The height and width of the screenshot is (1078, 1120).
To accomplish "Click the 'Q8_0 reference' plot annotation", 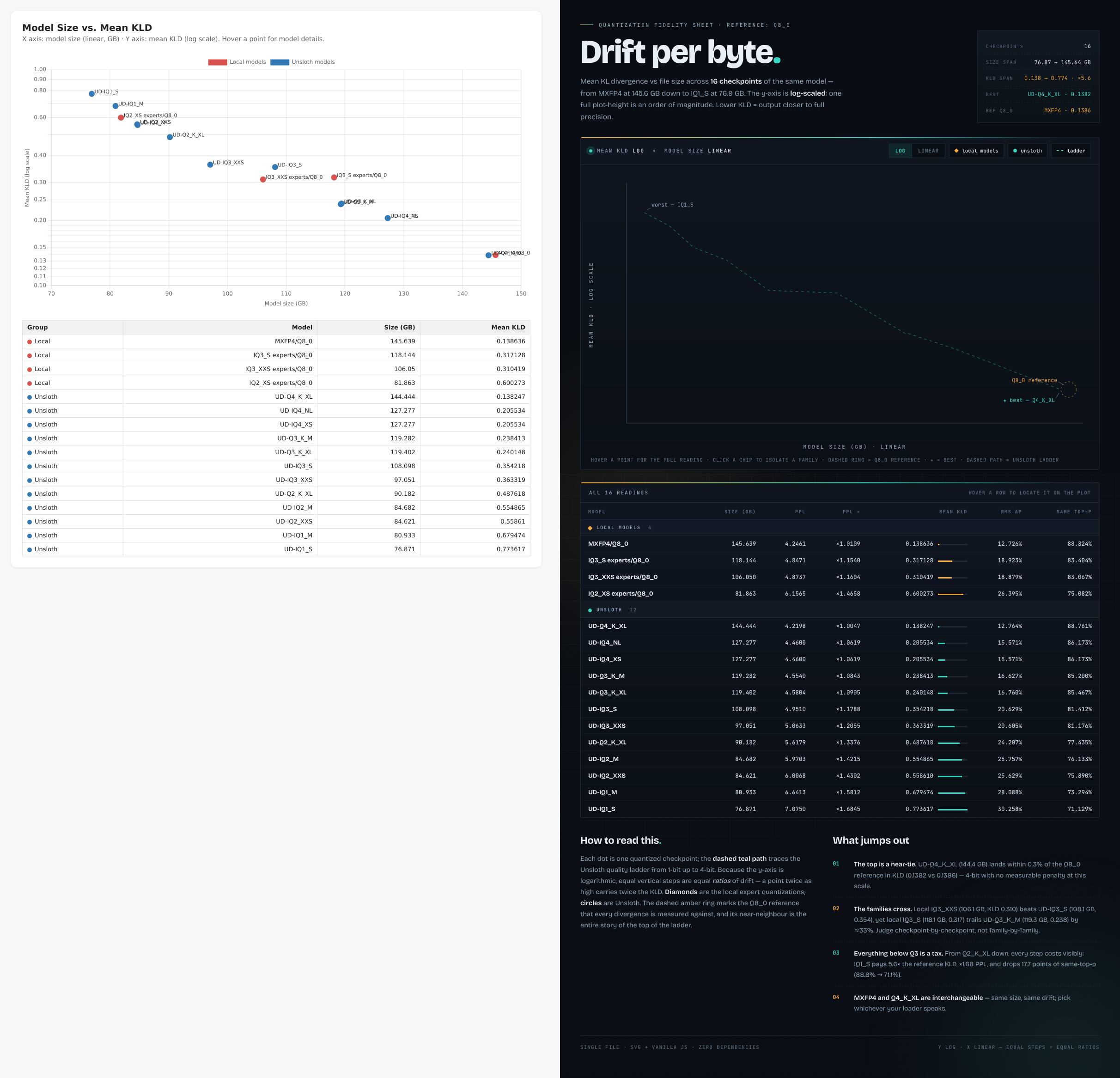I will coord(1034,380).
